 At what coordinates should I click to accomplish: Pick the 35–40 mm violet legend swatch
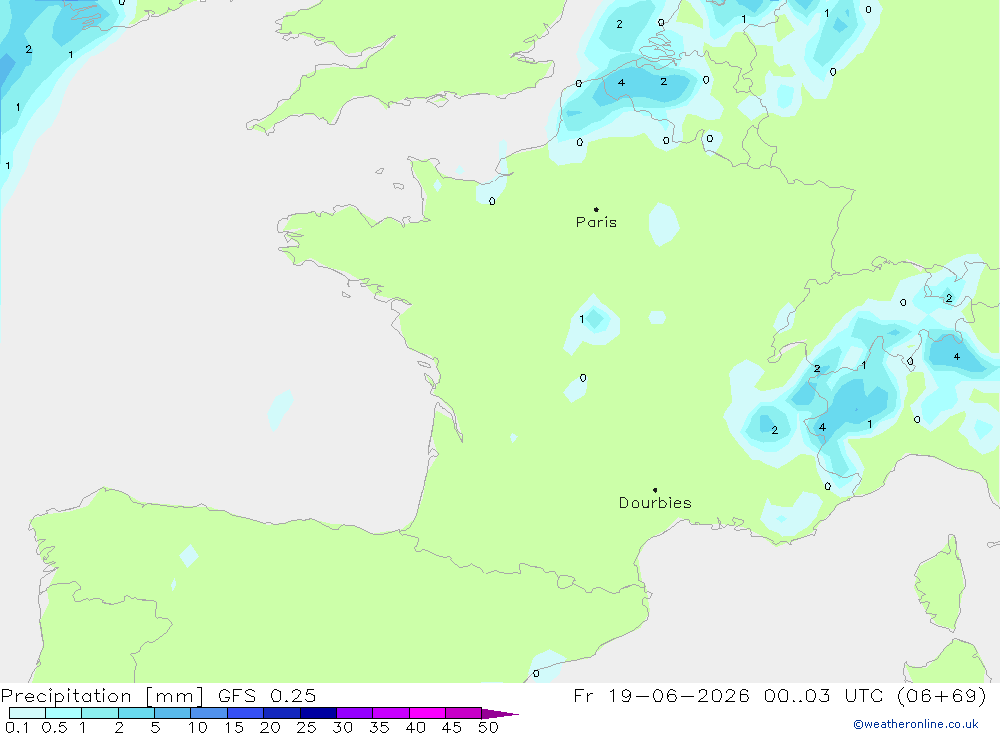[x=391, y=713]
